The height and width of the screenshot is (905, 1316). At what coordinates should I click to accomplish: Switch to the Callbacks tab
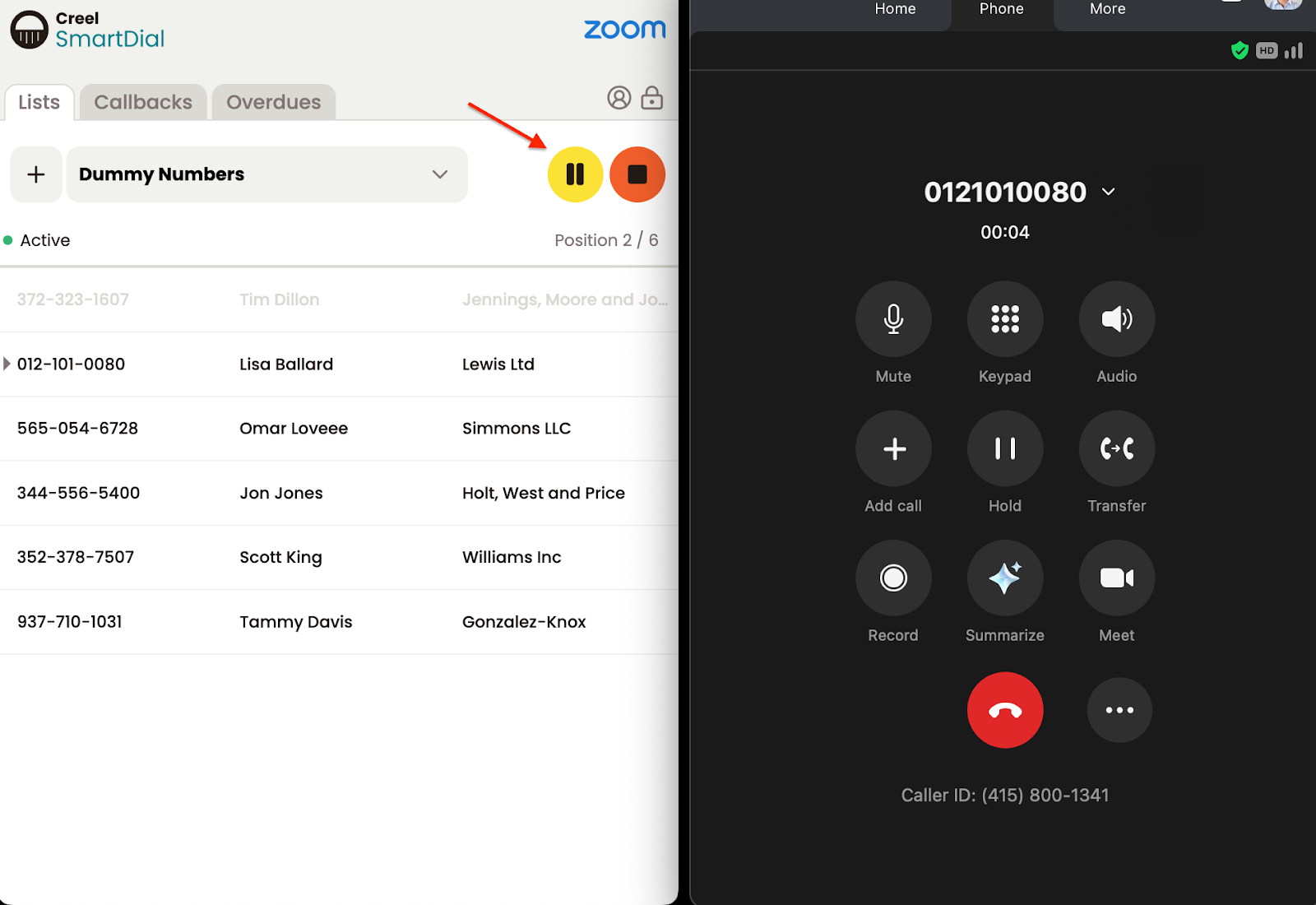(143, 102)
